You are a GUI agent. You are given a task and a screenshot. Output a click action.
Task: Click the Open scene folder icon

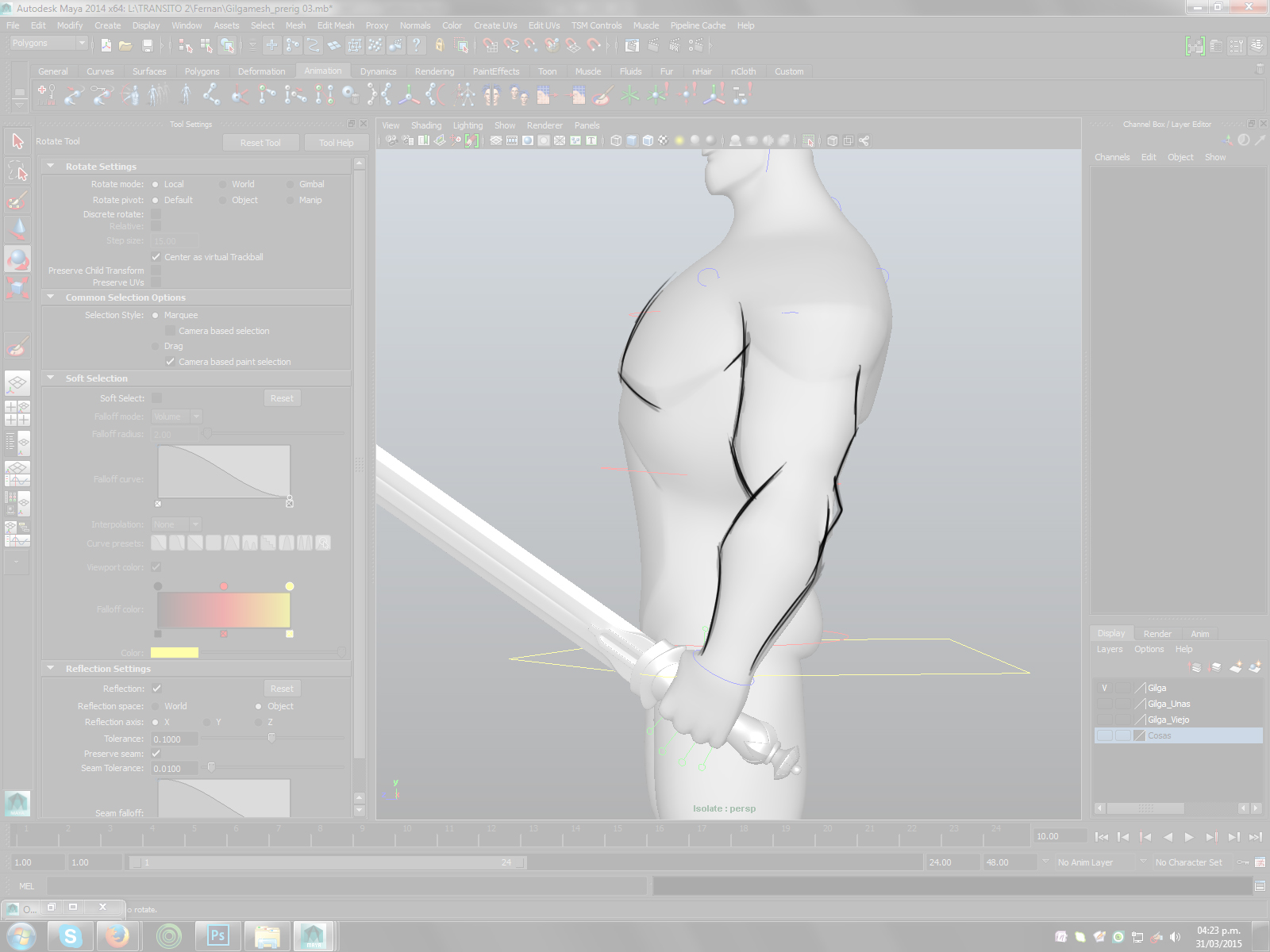click(125, 45)
